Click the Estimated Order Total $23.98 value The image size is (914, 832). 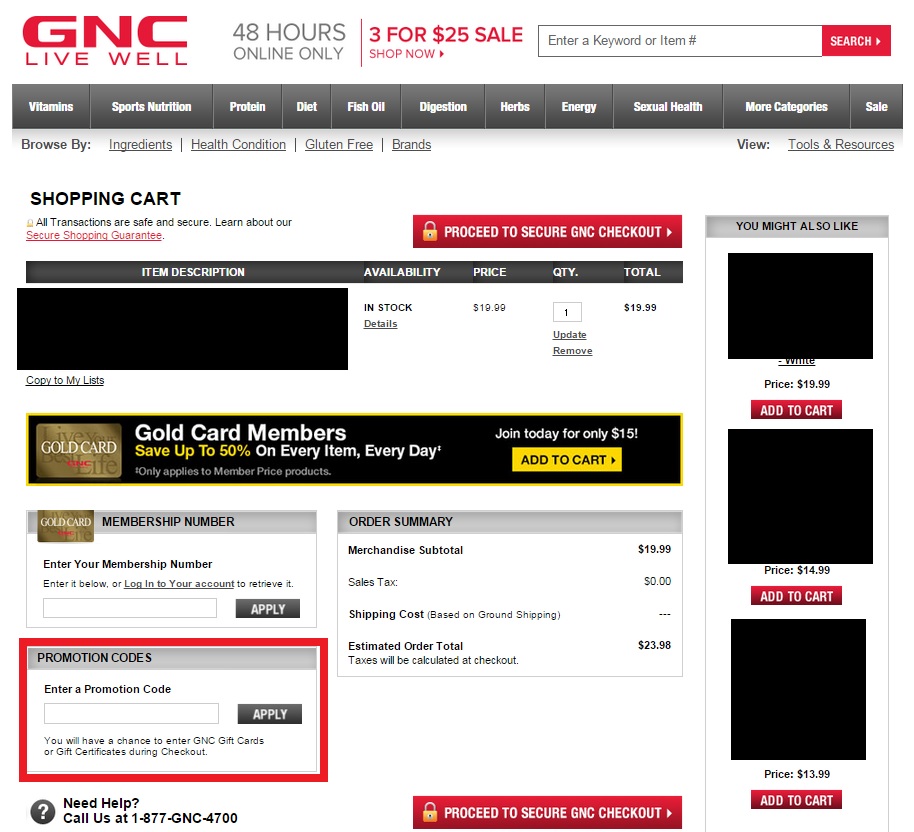coord(654,645)
